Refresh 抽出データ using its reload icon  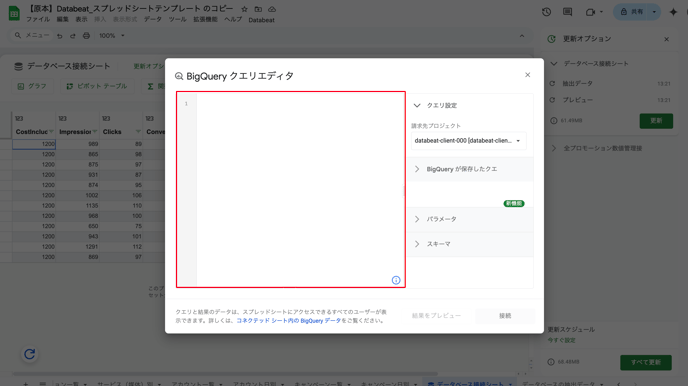click(x=552, y=83)
